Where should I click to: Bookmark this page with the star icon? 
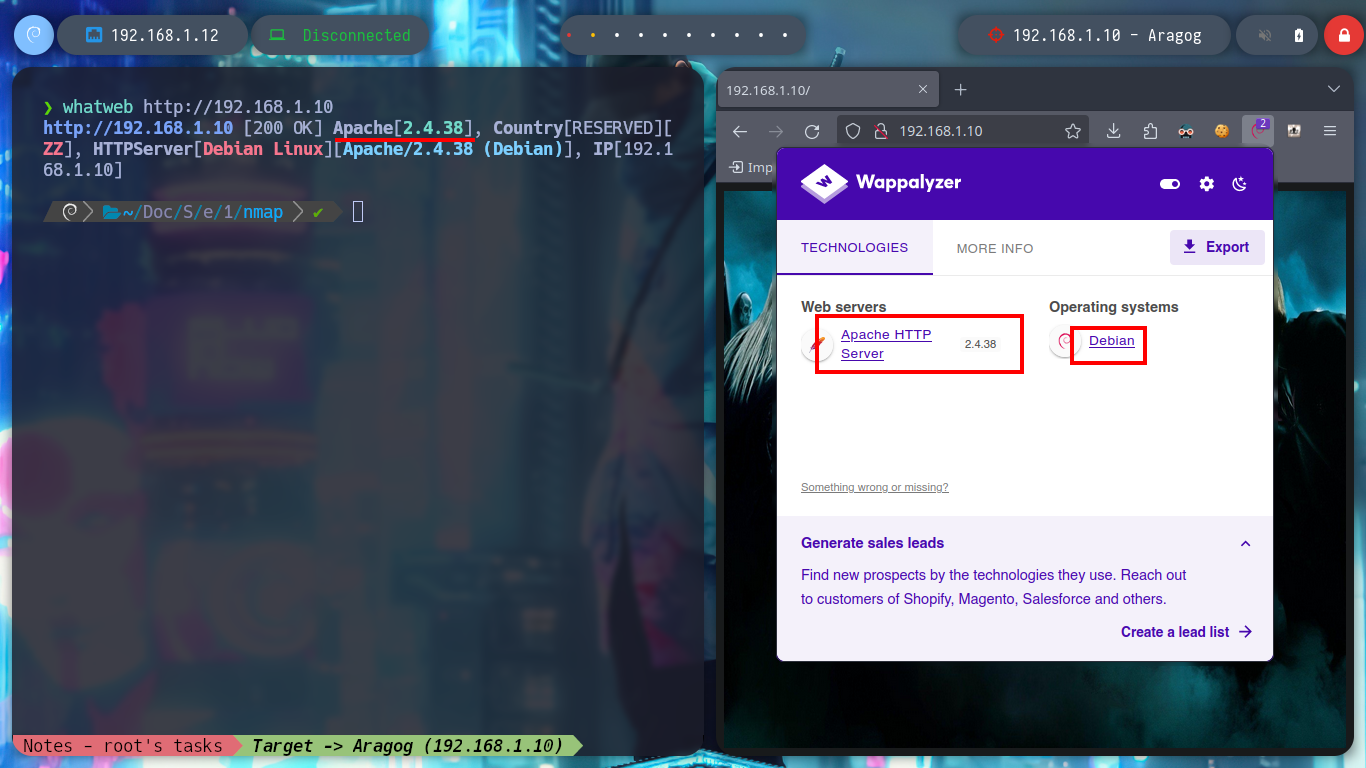tap(1073, 131)
